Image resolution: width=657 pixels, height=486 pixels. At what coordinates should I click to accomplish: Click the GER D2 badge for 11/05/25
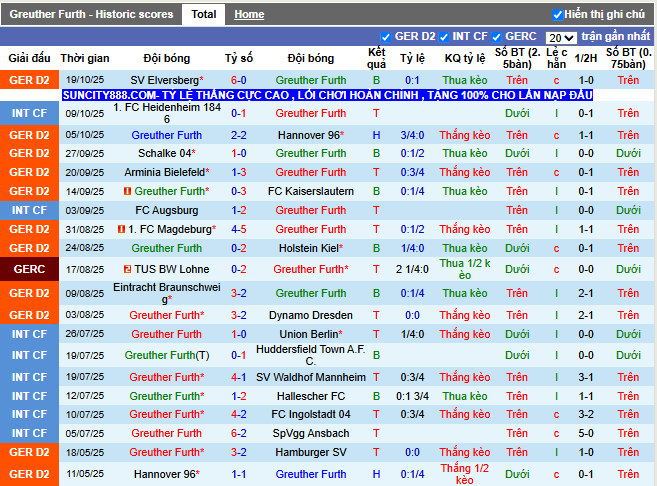point(29,474)
